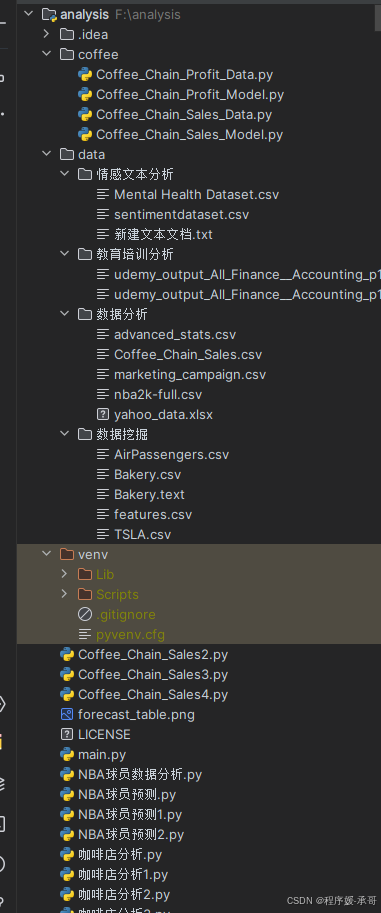Image resolution: width=381 pixels, height=913 pixels.
Task: Collapse the 数据挖掘 folder
Action: (x=64, y=434)
